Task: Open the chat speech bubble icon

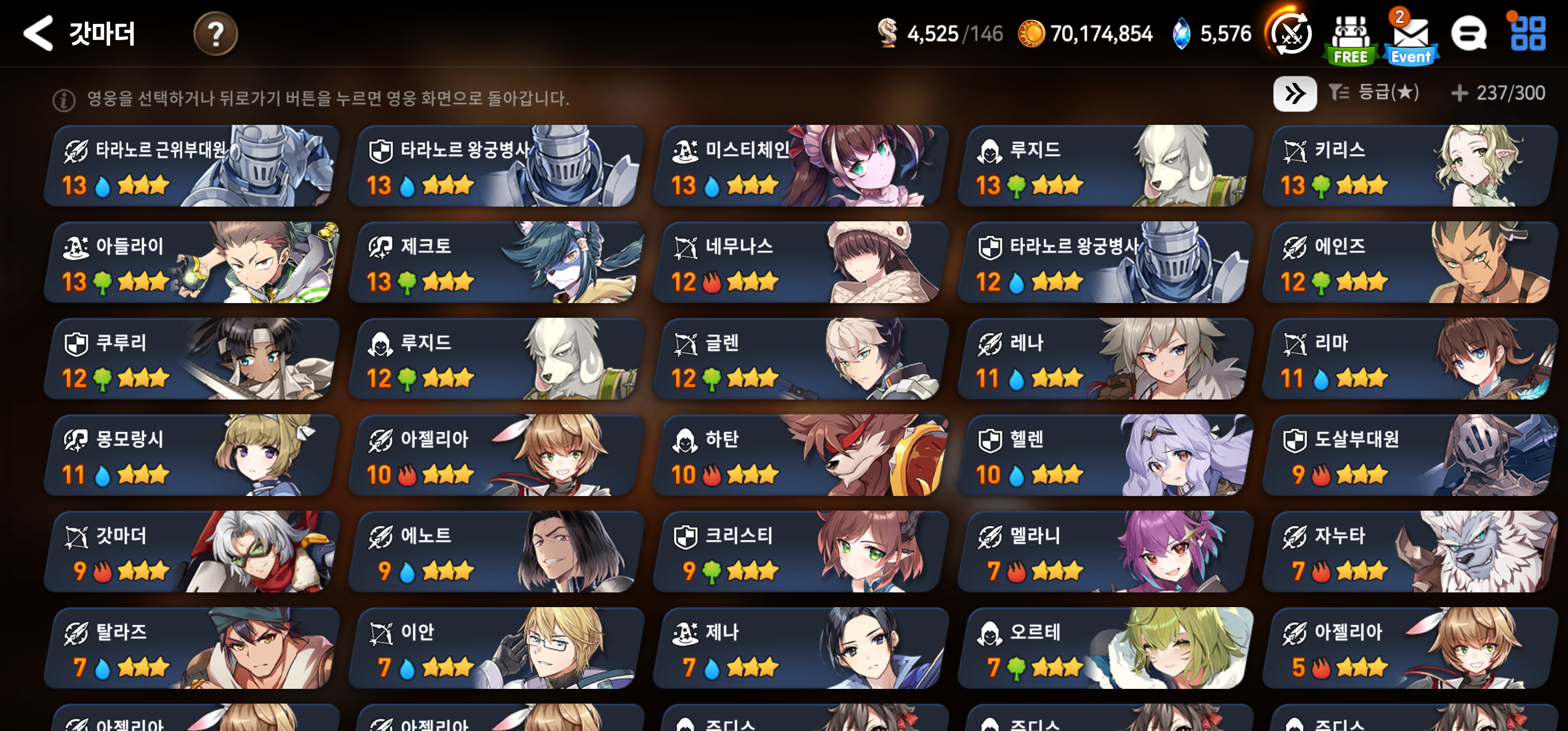Action: [x=1469, y=34]
